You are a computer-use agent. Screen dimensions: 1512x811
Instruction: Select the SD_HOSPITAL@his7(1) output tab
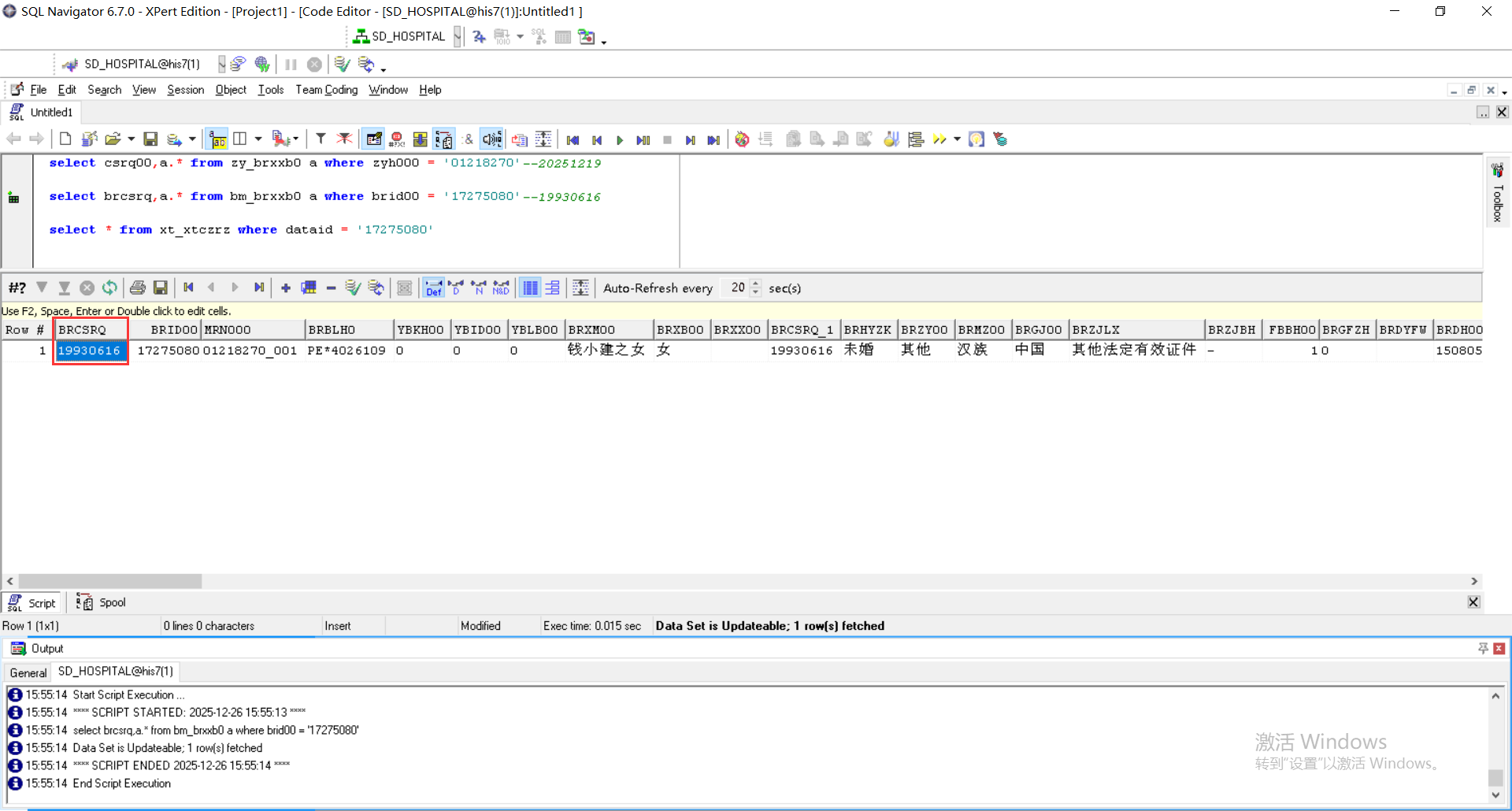pyautogui.click(x=116, y=672)
